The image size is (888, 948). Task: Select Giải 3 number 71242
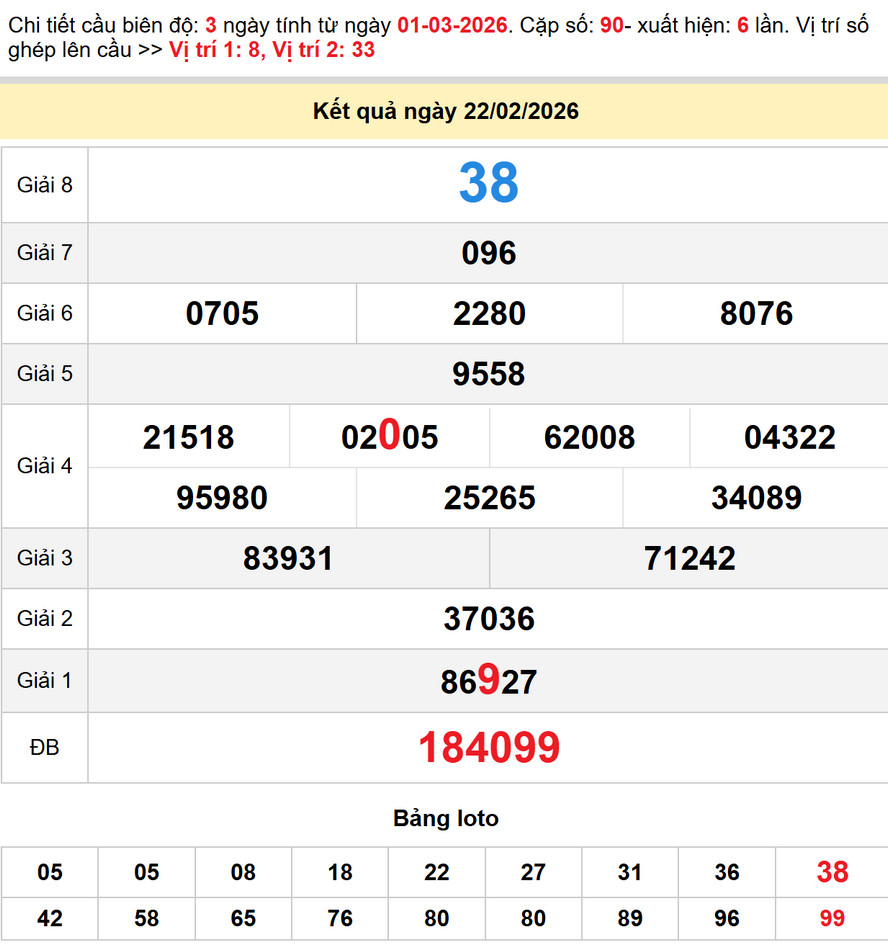point(689,558)
